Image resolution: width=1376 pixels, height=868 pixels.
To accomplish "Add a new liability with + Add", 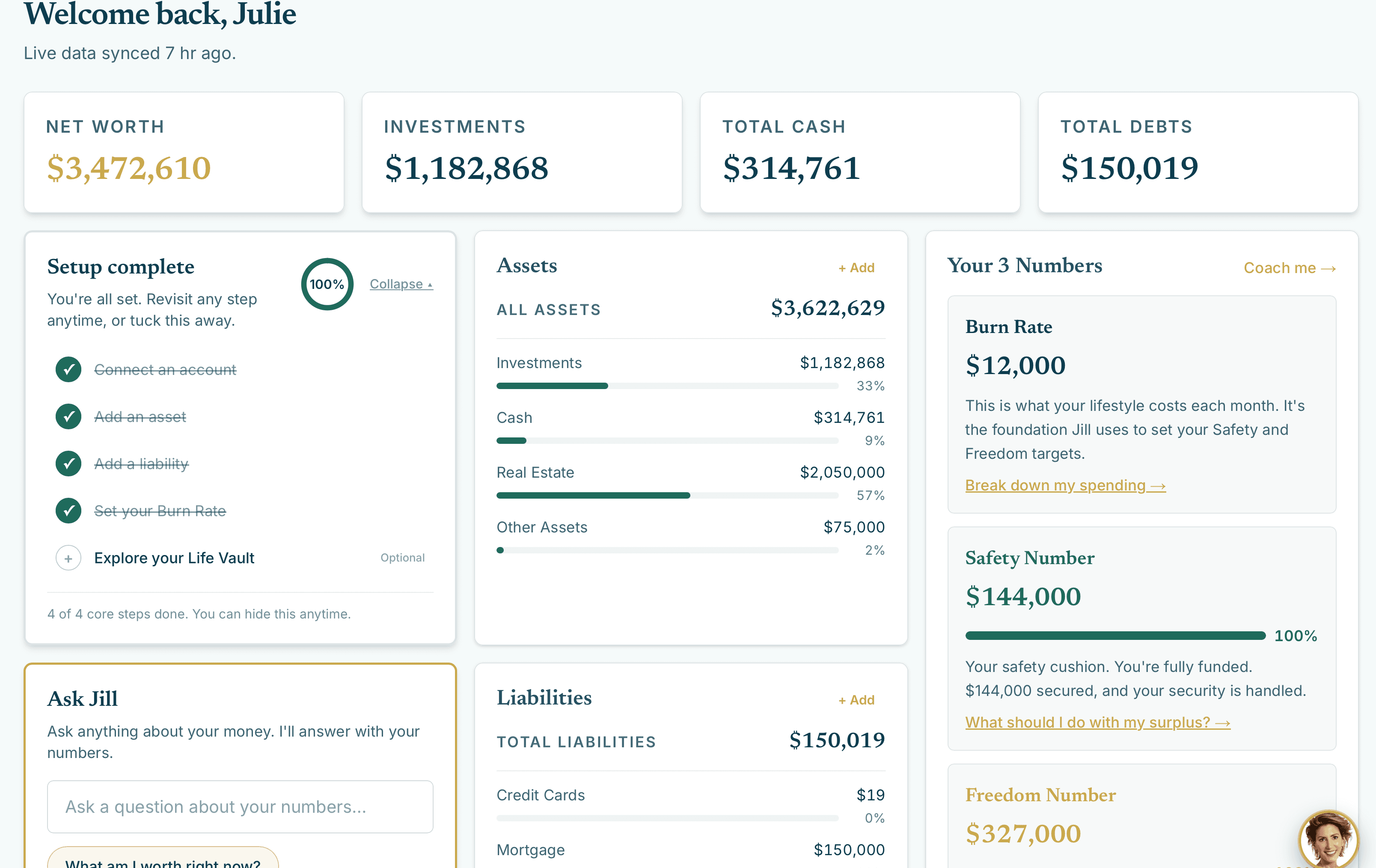I will (856, 699).
